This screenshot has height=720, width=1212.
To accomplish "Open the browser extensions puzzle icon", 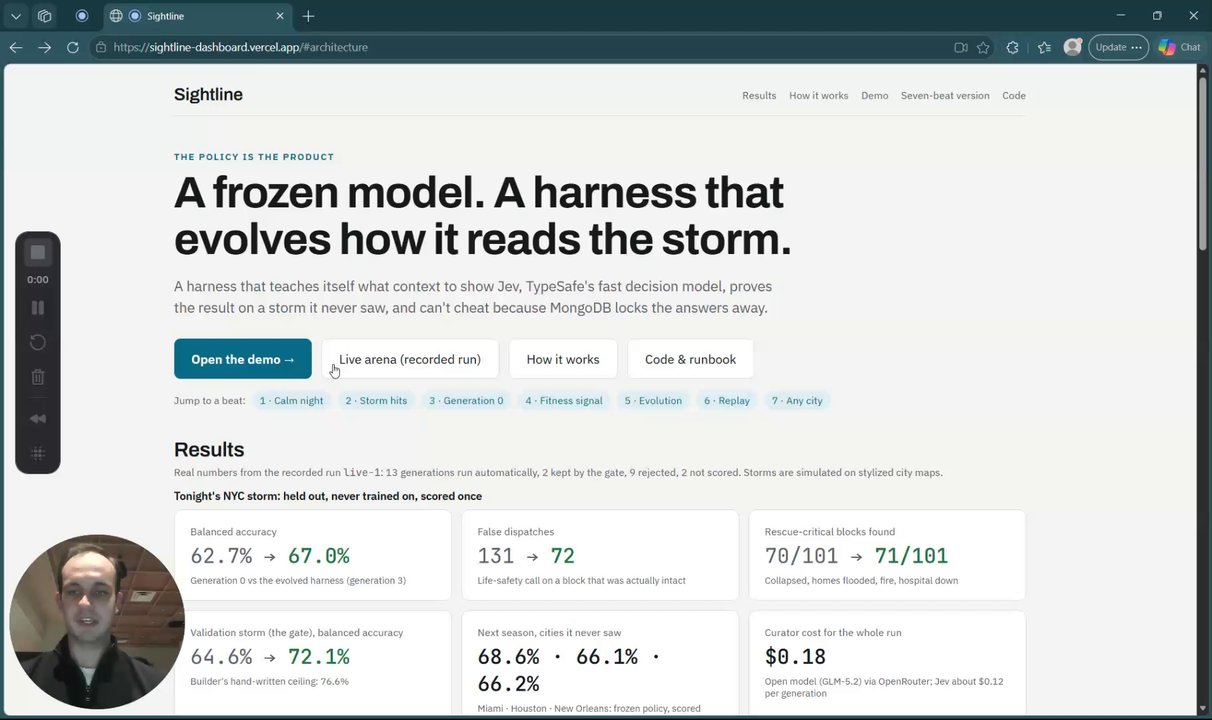I will point(1012,47).
